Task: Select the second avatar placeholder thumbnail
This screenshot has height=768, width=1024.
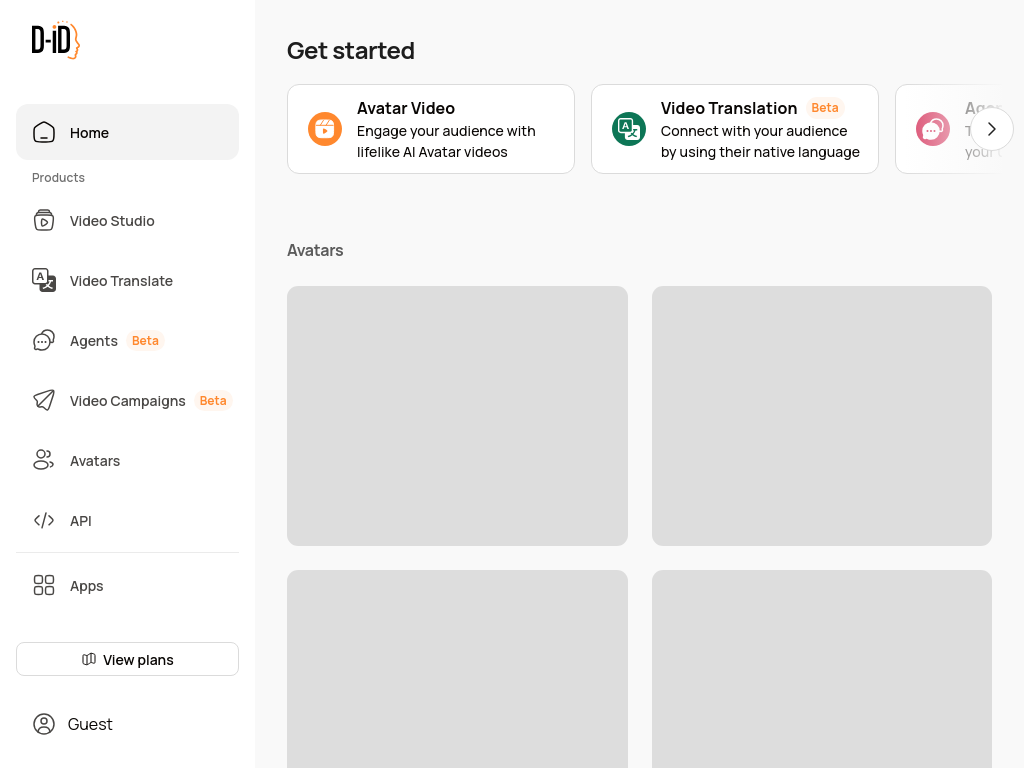Action: (x=822, y=416)
